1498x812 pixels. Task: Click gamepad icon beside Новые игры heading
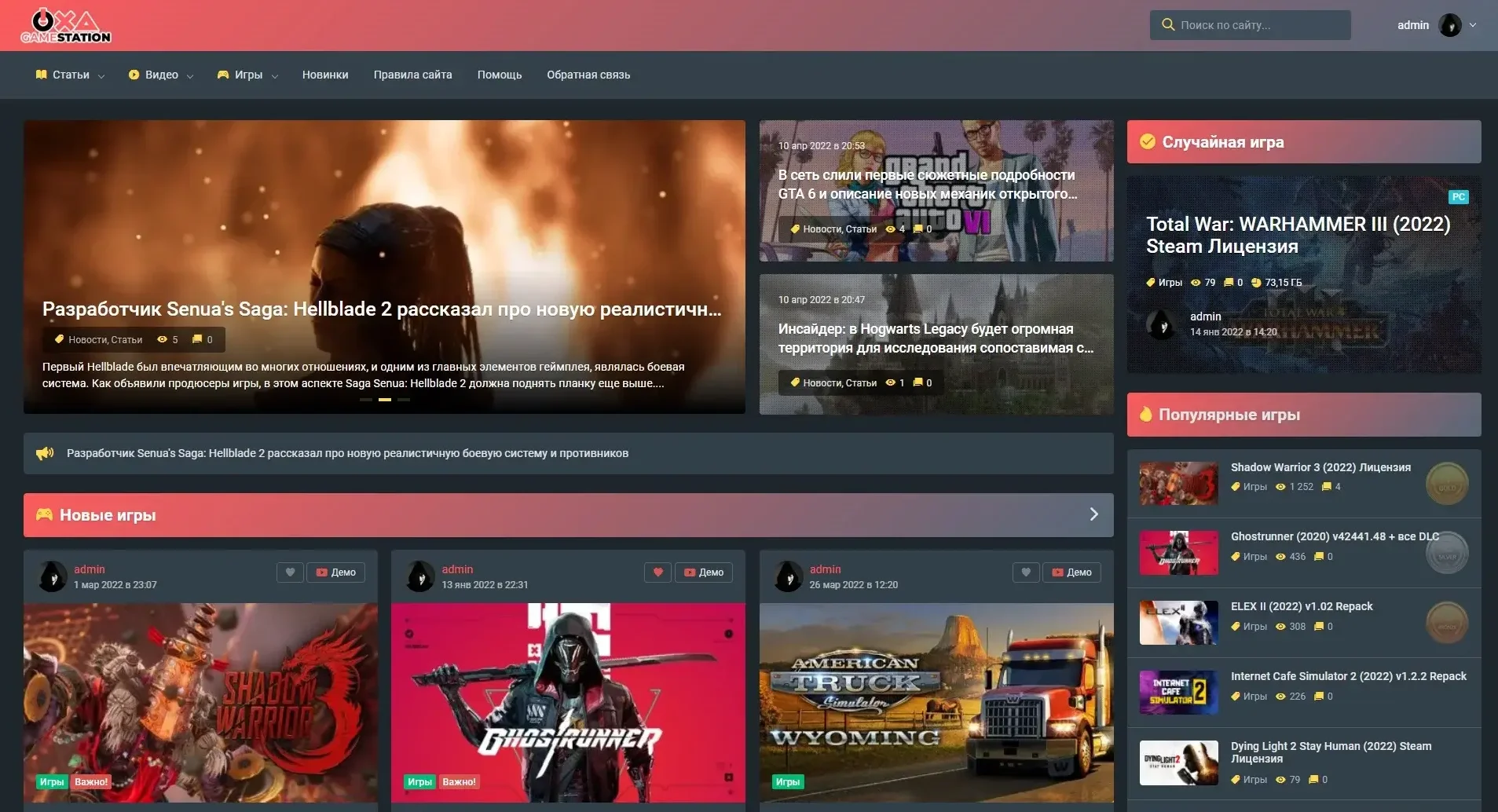[44, 514]
